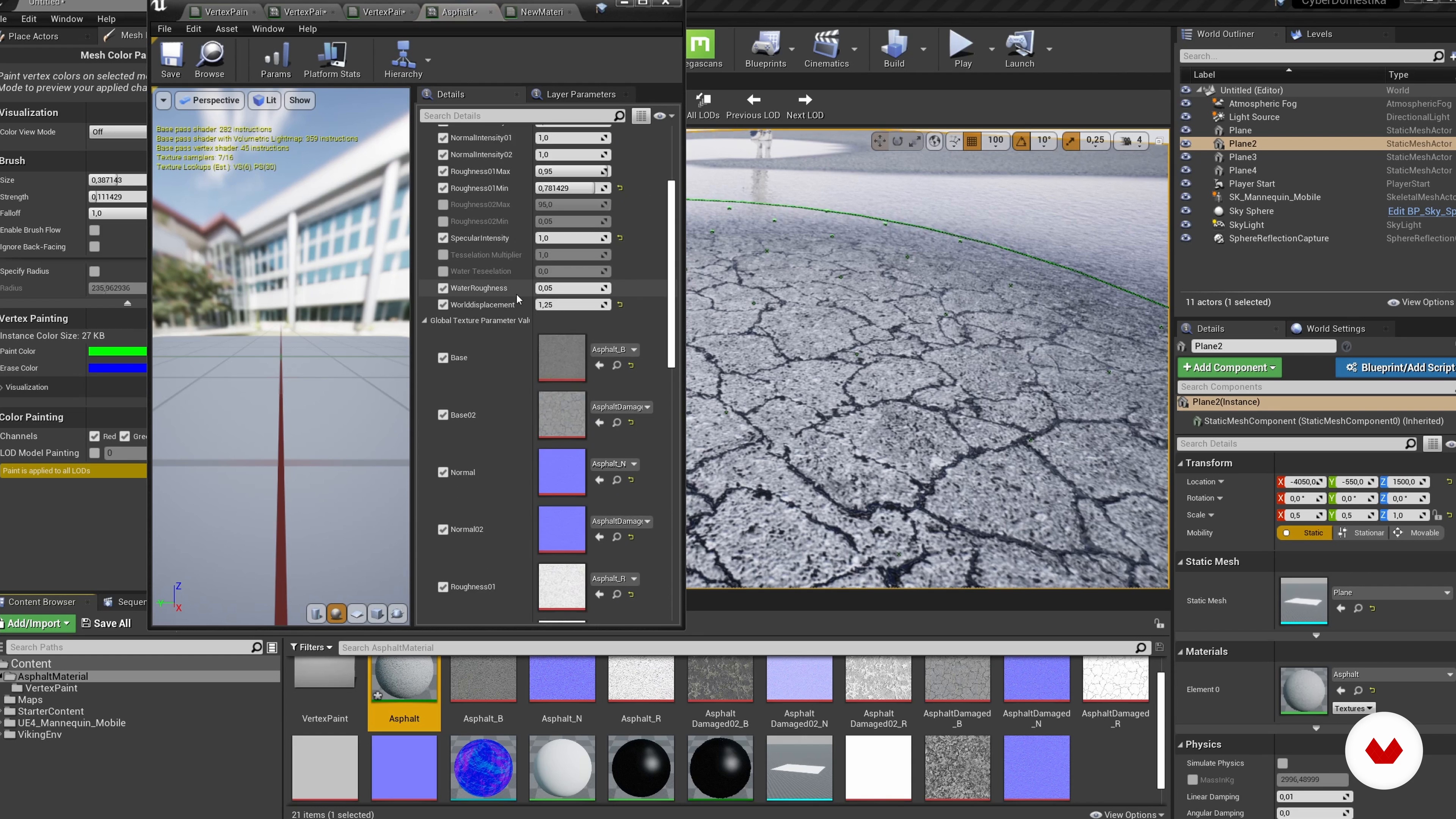This screenshot has width=1456, height=819.
Task: Collapse Global Texture Parameter Values section
Action: click(x=425, y=320)
